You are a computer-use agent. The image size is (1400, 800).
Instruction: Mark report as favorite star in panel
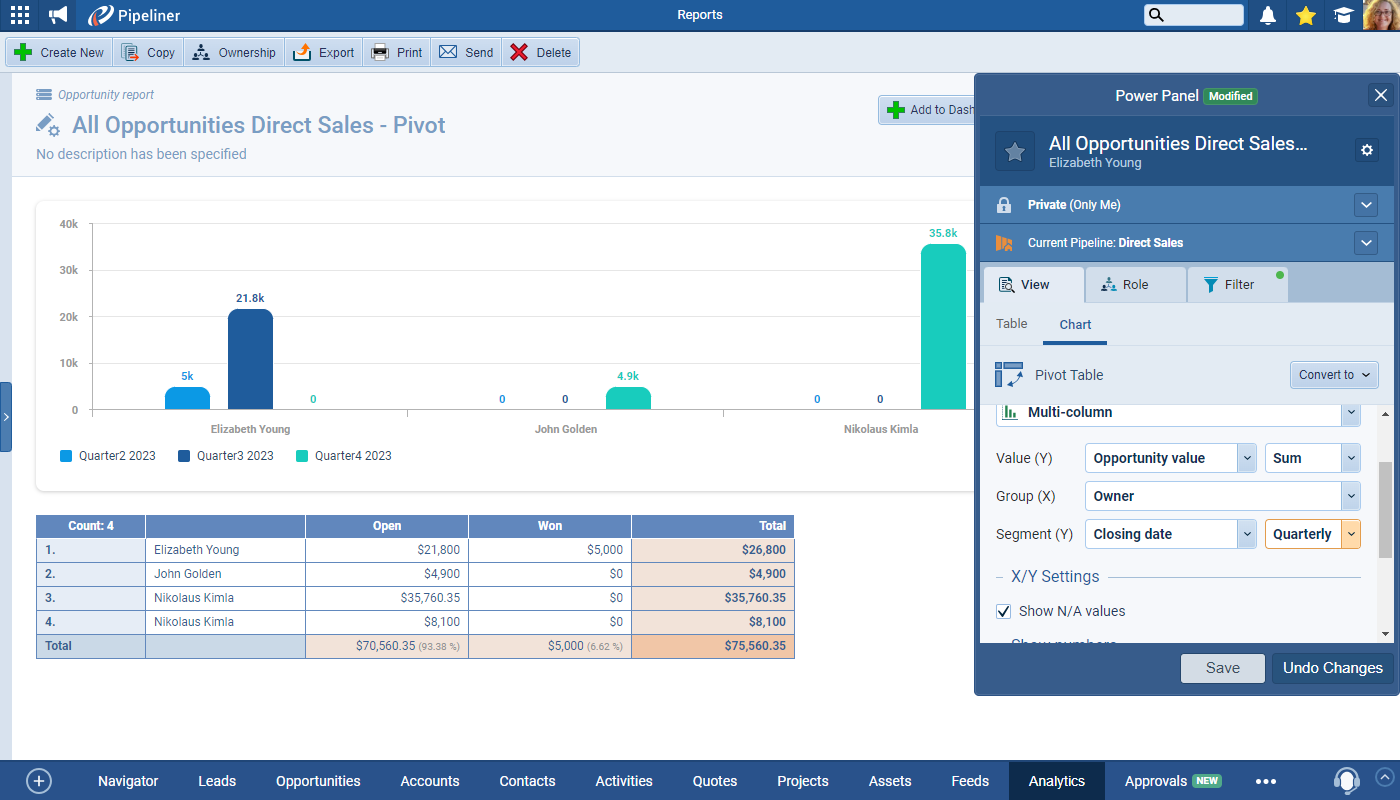tap(1015, 151)
